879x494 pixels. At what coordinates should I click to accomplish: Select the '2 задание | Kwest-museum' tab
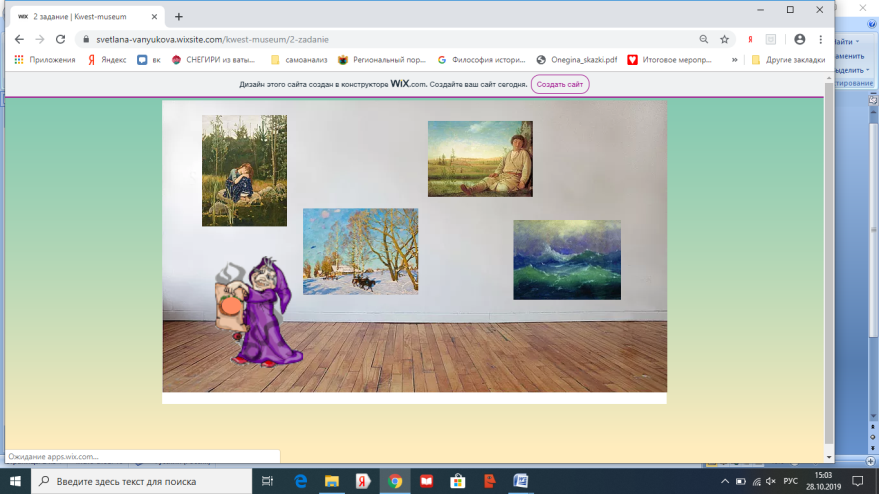87,17
